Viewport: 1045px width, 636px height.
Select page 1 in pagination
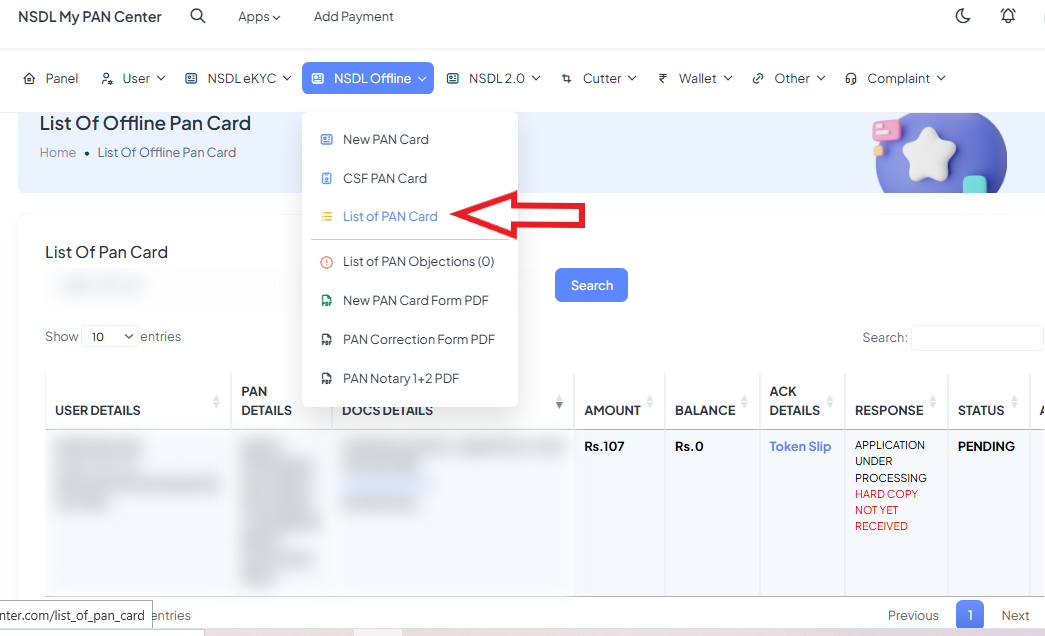[970, 615]
